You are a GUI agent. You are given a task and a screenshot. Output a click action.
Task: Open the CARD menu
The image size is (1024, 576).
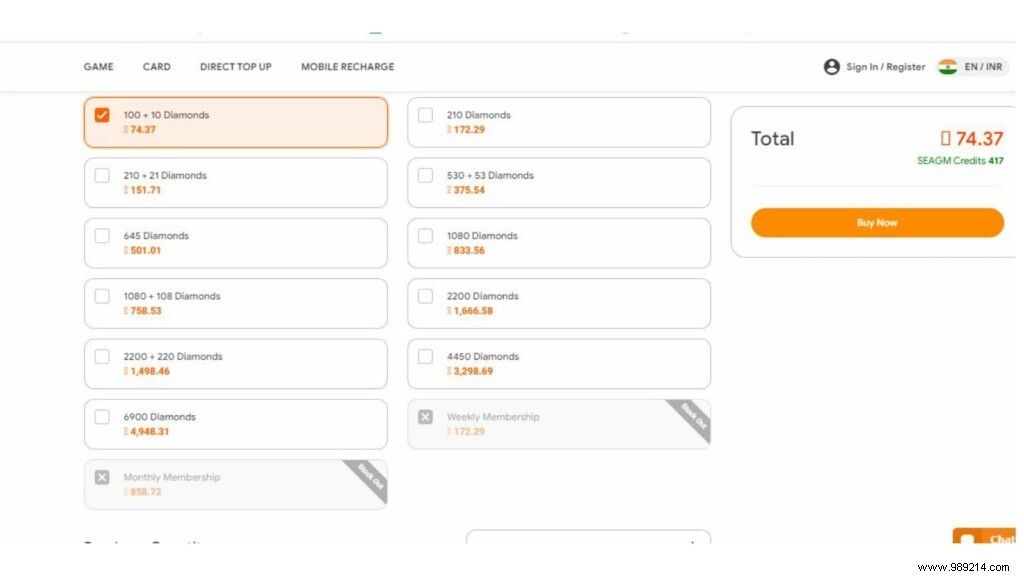coord(157,67)
